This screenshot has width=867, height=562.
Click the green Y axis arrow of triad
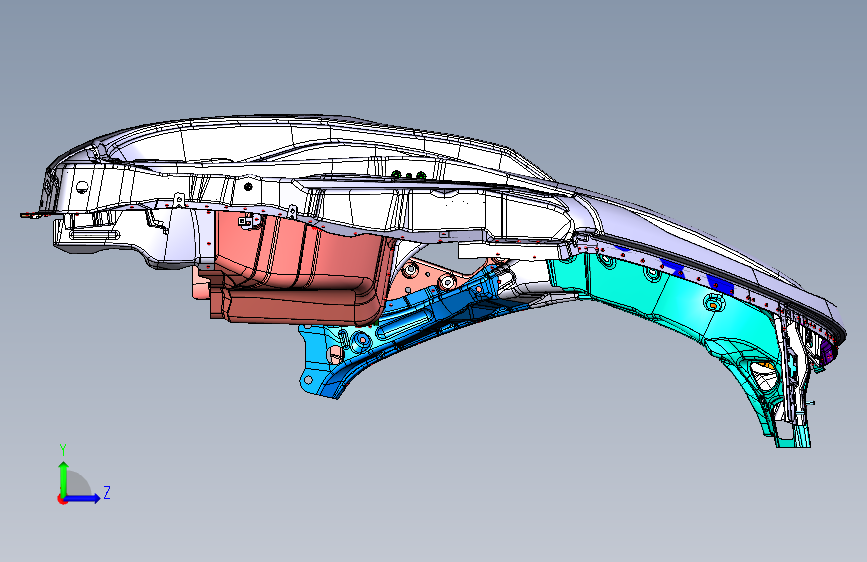[64, 479]
